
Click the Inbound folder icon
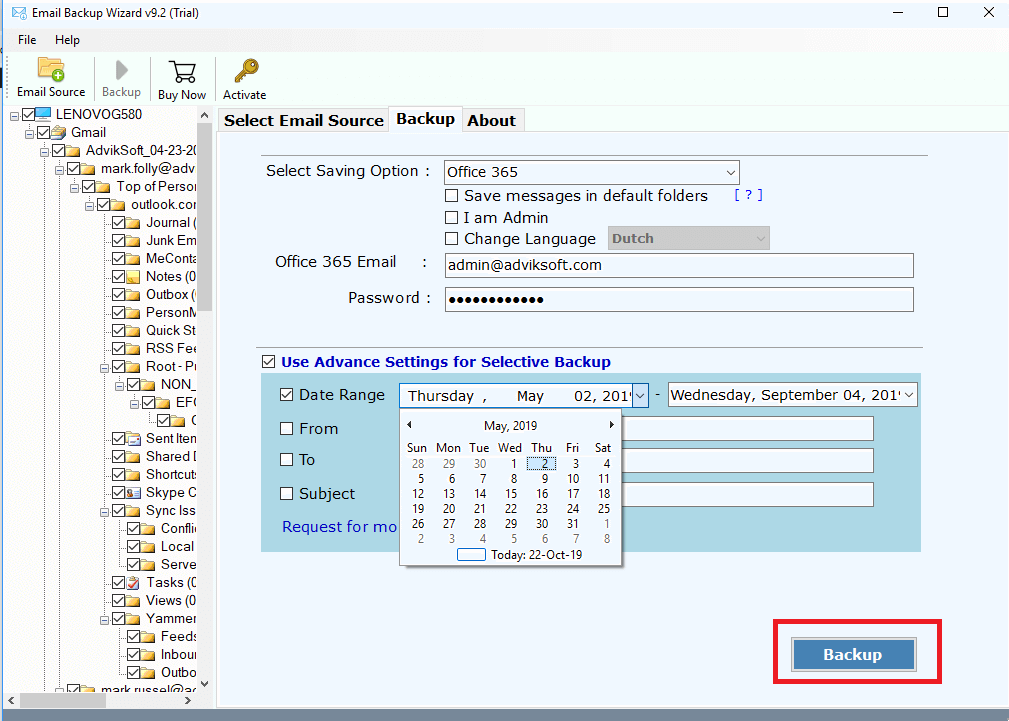(x=148, y=655)
